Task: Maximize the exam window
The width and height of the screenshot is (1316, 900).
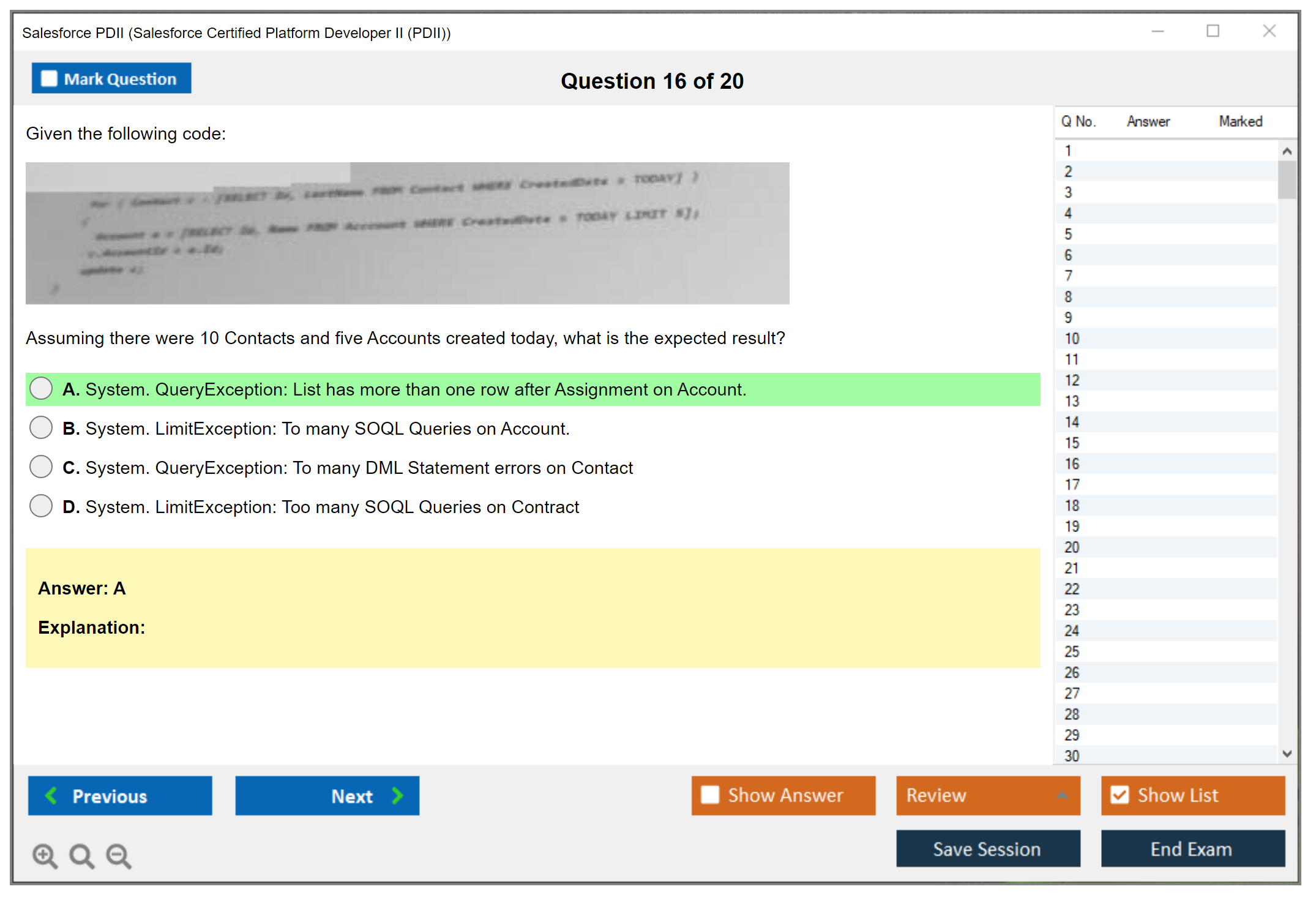Action: point(1213,31)
